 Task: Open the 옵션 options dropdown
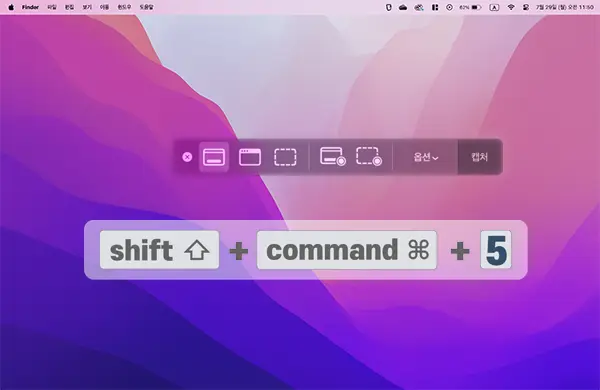click(x=426, y=157)
